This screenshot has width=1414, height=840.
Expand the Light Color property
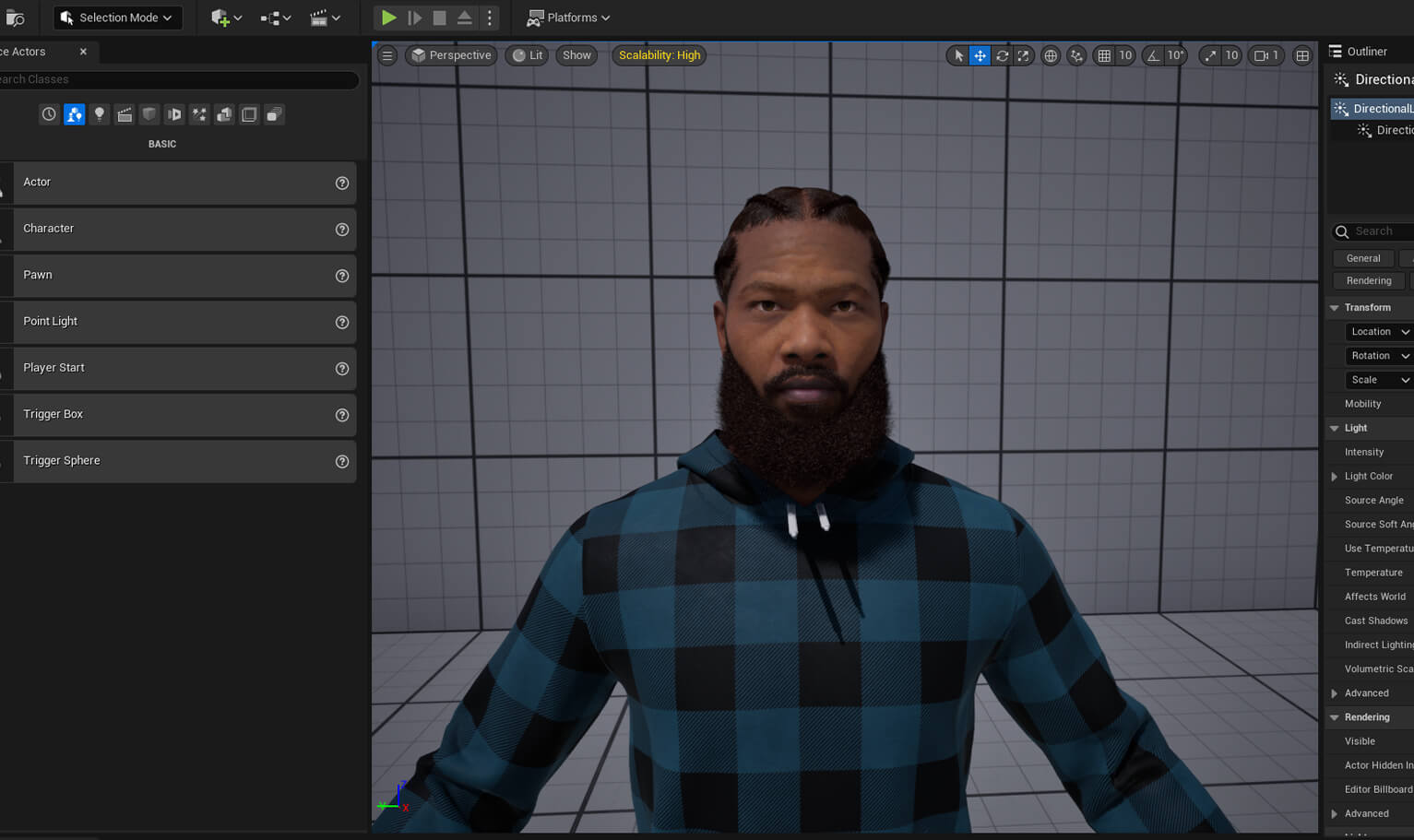[x=1334, y=477]
